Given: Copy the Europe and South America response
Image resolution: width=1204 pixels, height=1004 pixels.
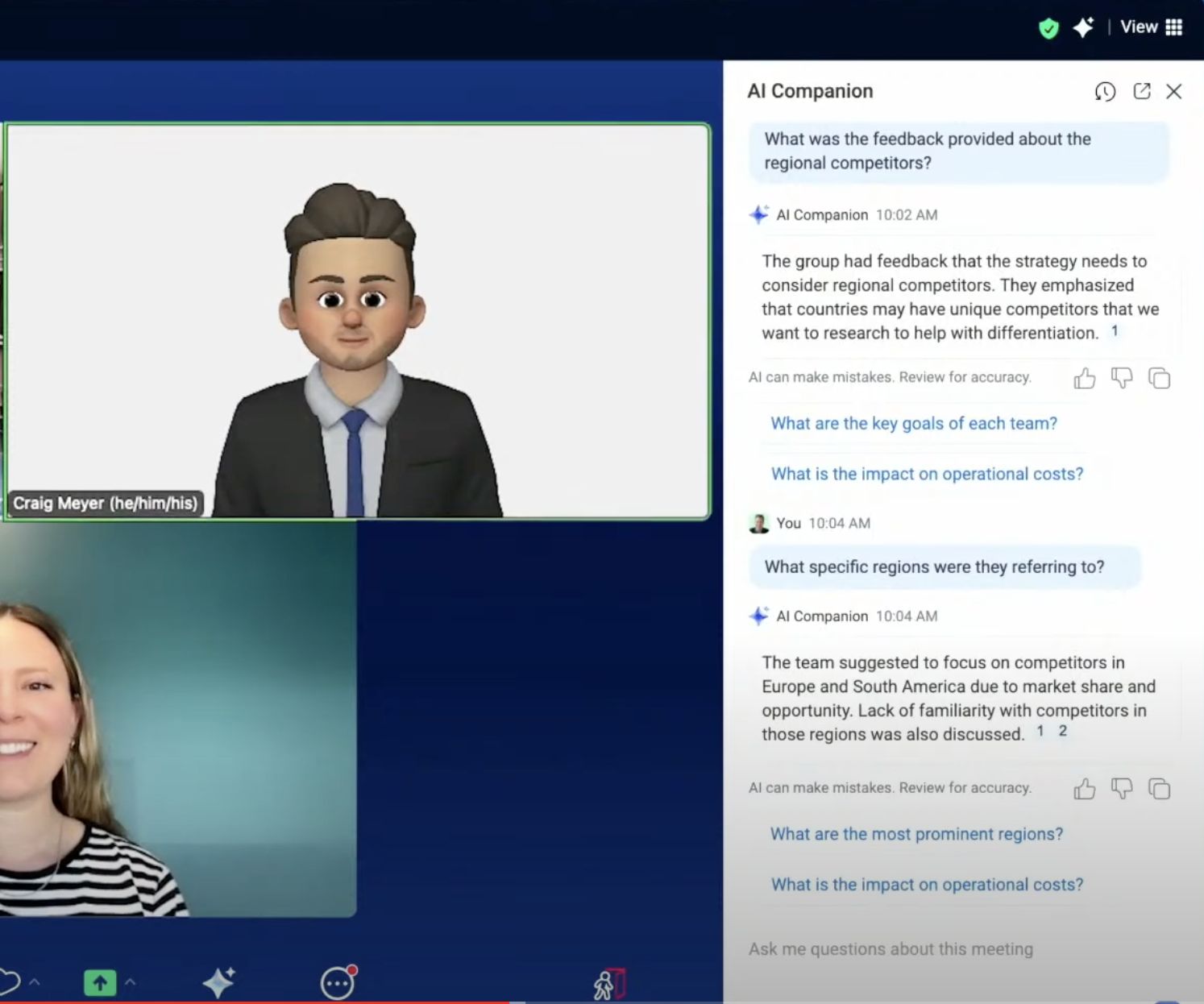Looking at the screenshot, I should coord(1159,789).
